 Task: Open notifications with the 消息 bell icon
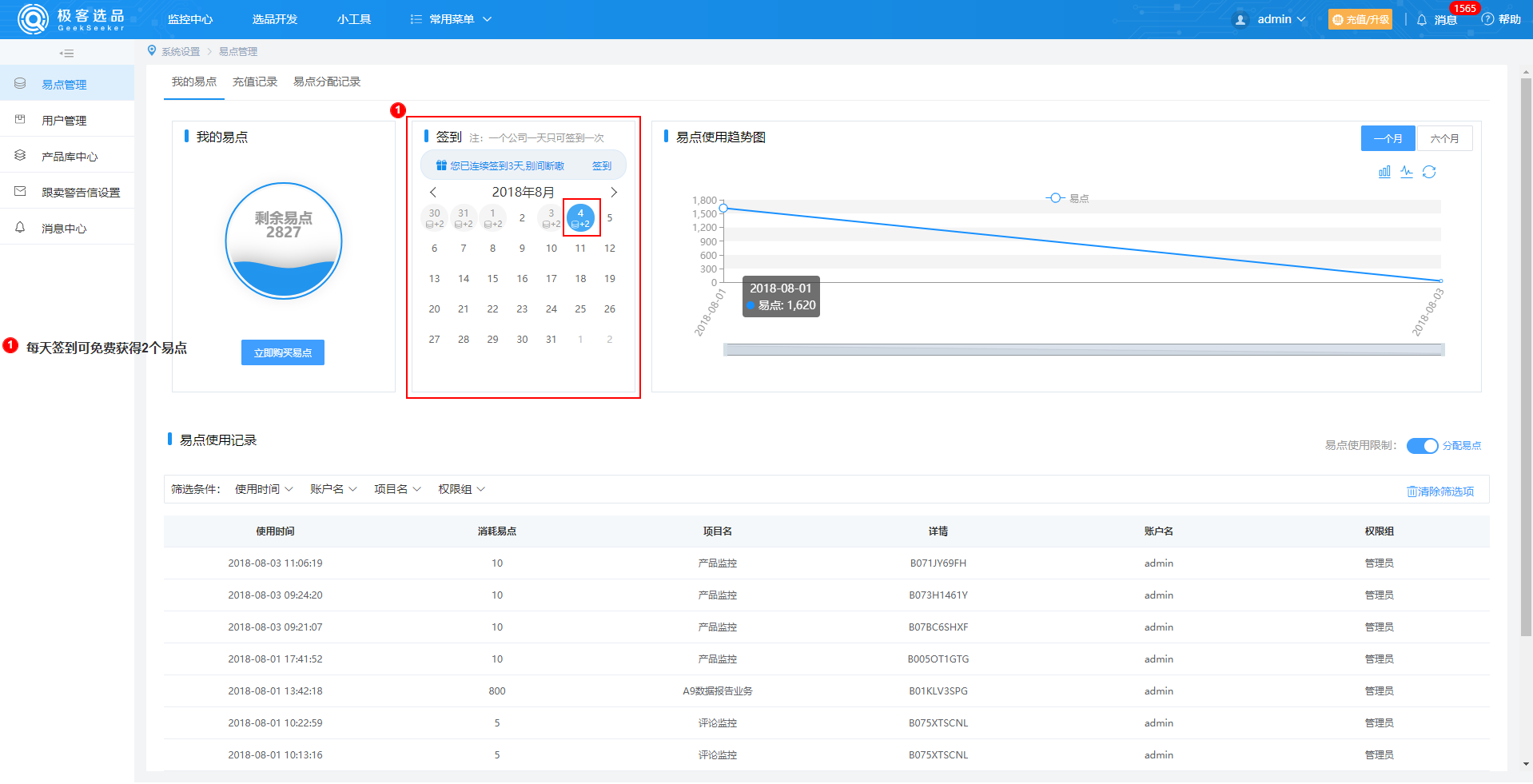[1422, 19]
